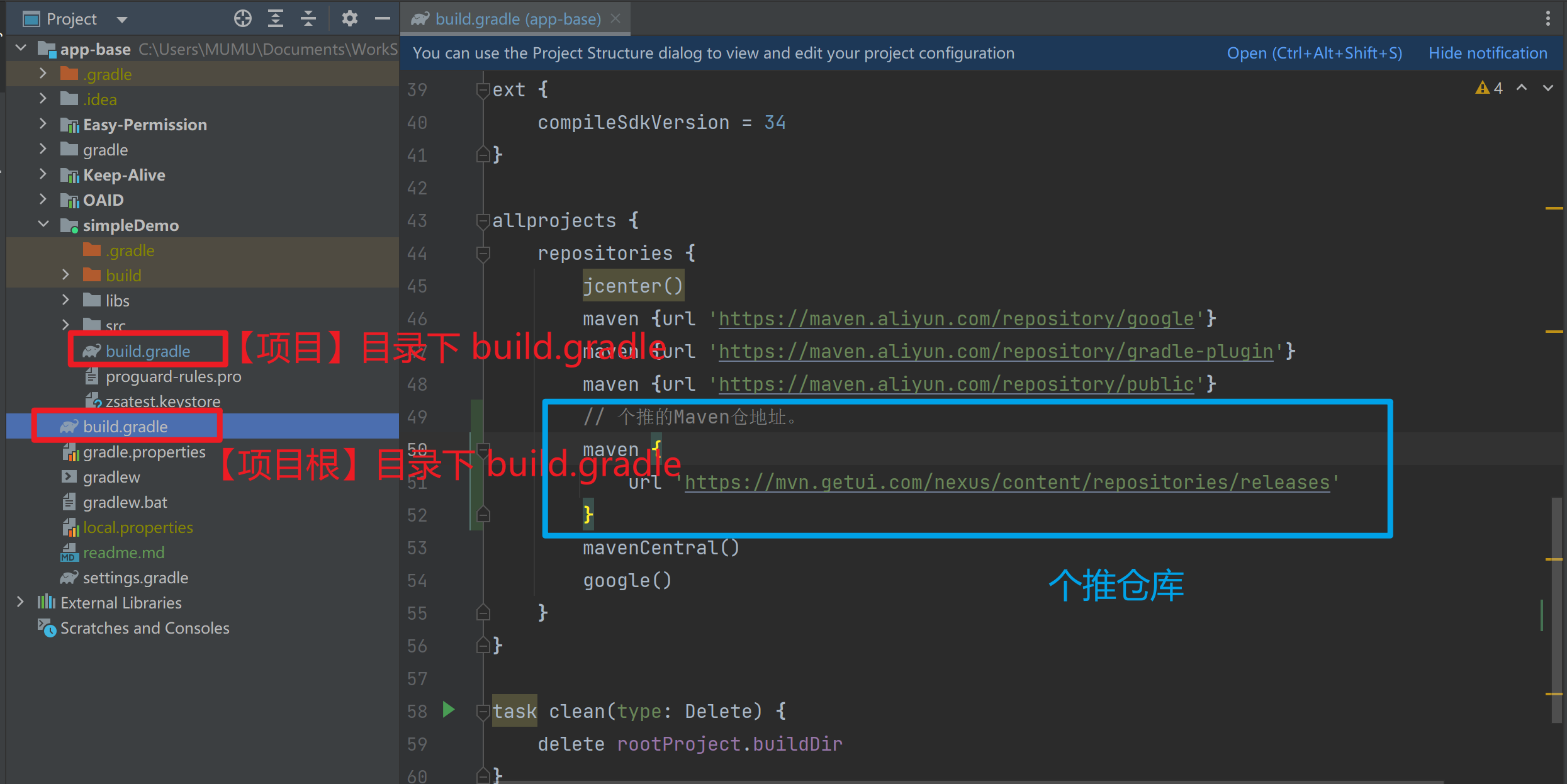Fold the task clean block at line 58
Screen dimensions: 1567x784
point(483,712)
